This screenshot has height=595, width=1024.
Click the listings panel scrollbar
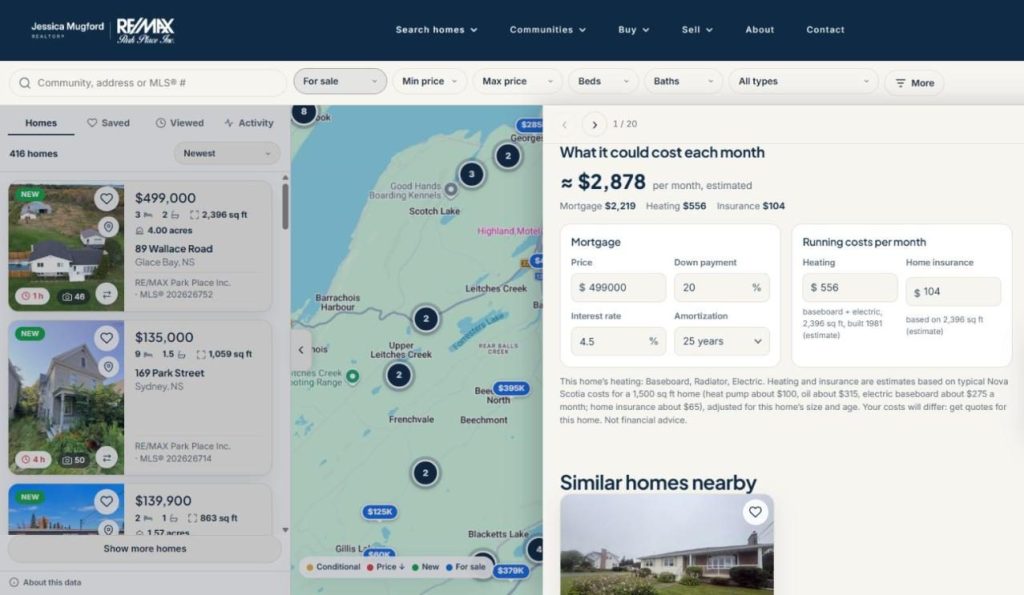tap(285, 206)
